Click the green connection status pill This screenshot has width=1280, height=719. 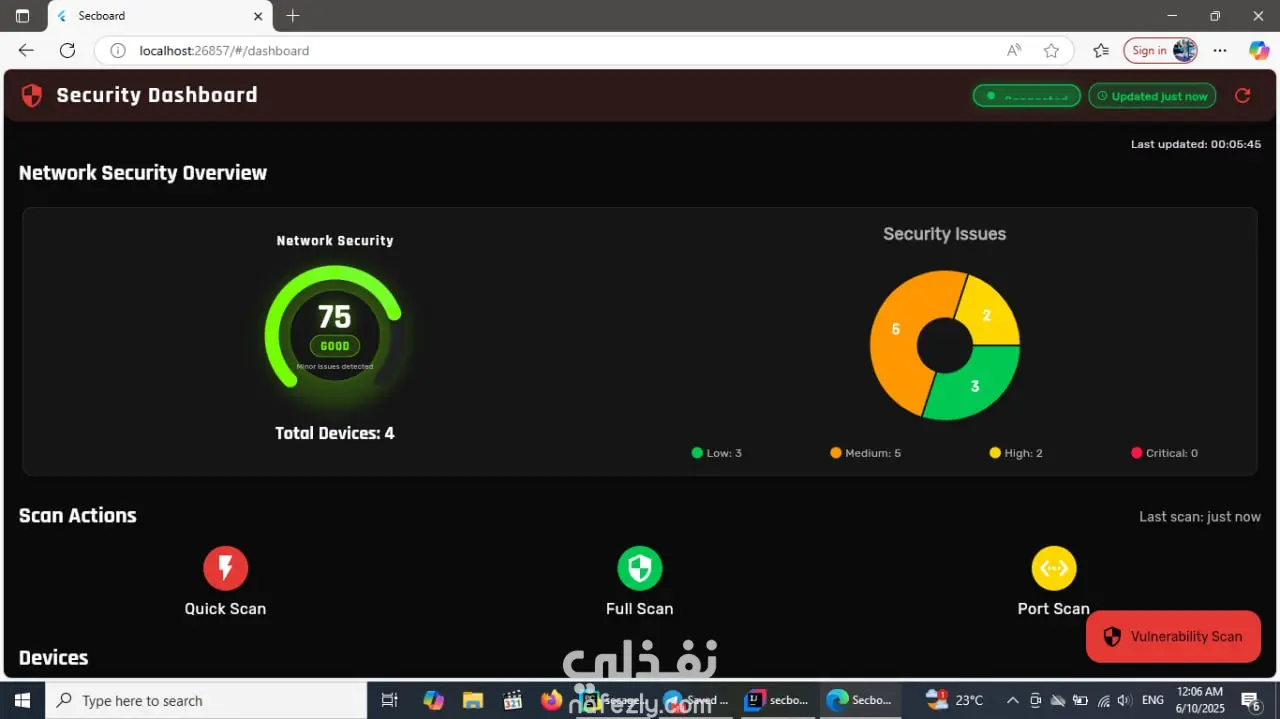[x=1027, y=96]
